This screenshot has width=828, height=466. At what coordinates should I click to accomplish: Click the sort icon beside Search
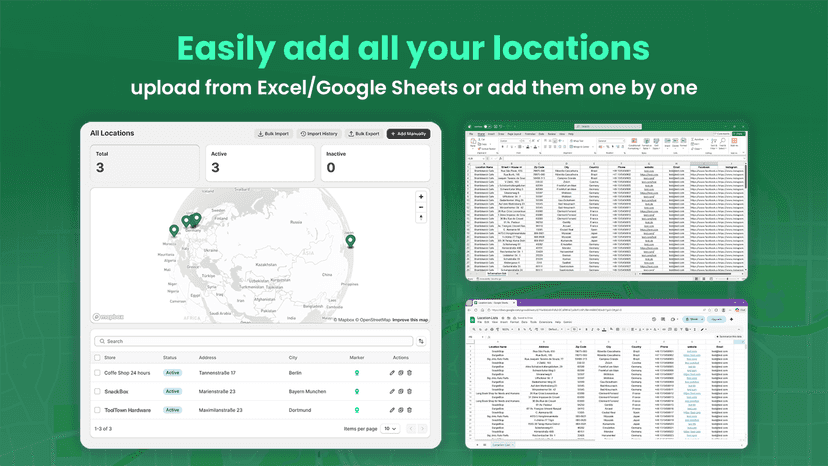[x=421, y=341]
